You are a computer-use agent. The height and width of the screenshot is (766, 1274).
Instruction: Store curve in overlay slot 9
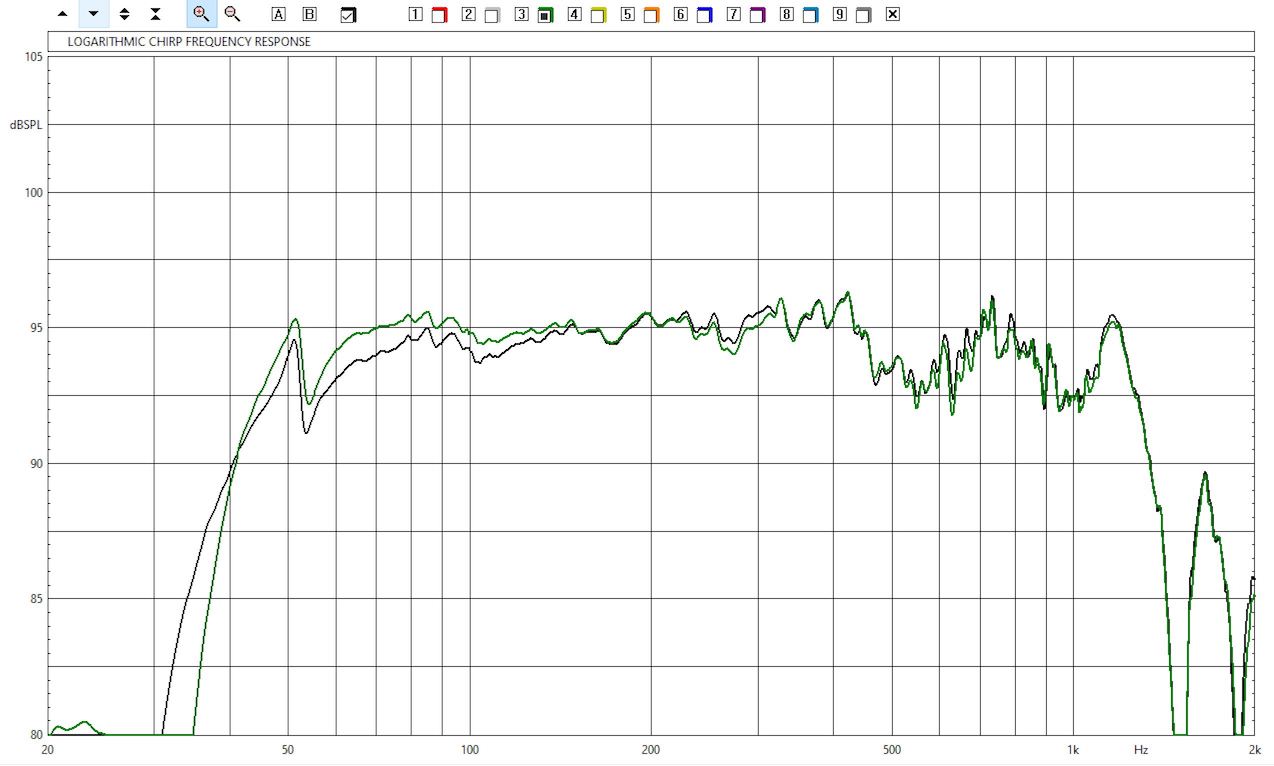point(839,14)
